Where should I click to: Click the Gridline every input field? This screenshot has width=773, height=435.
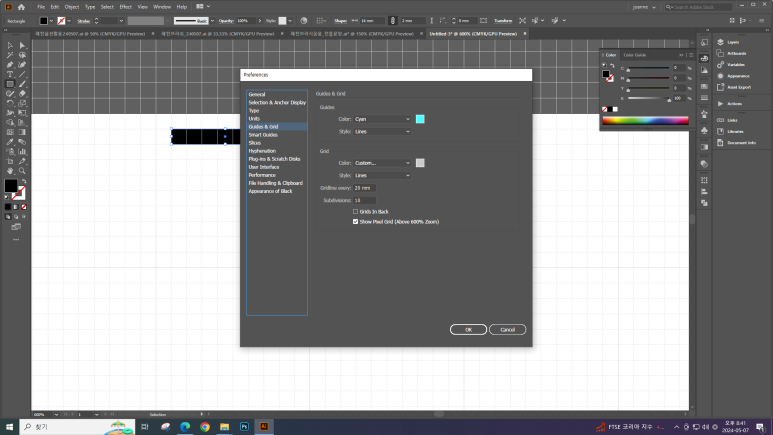point(364,188)
